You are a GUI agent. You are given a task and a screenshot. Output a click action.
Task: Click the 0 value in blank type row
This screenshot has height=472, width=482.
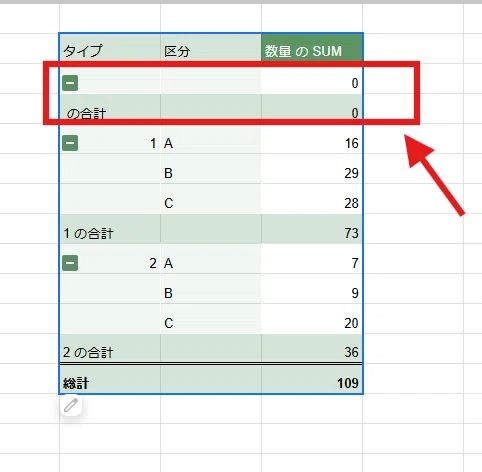[355, 83]
